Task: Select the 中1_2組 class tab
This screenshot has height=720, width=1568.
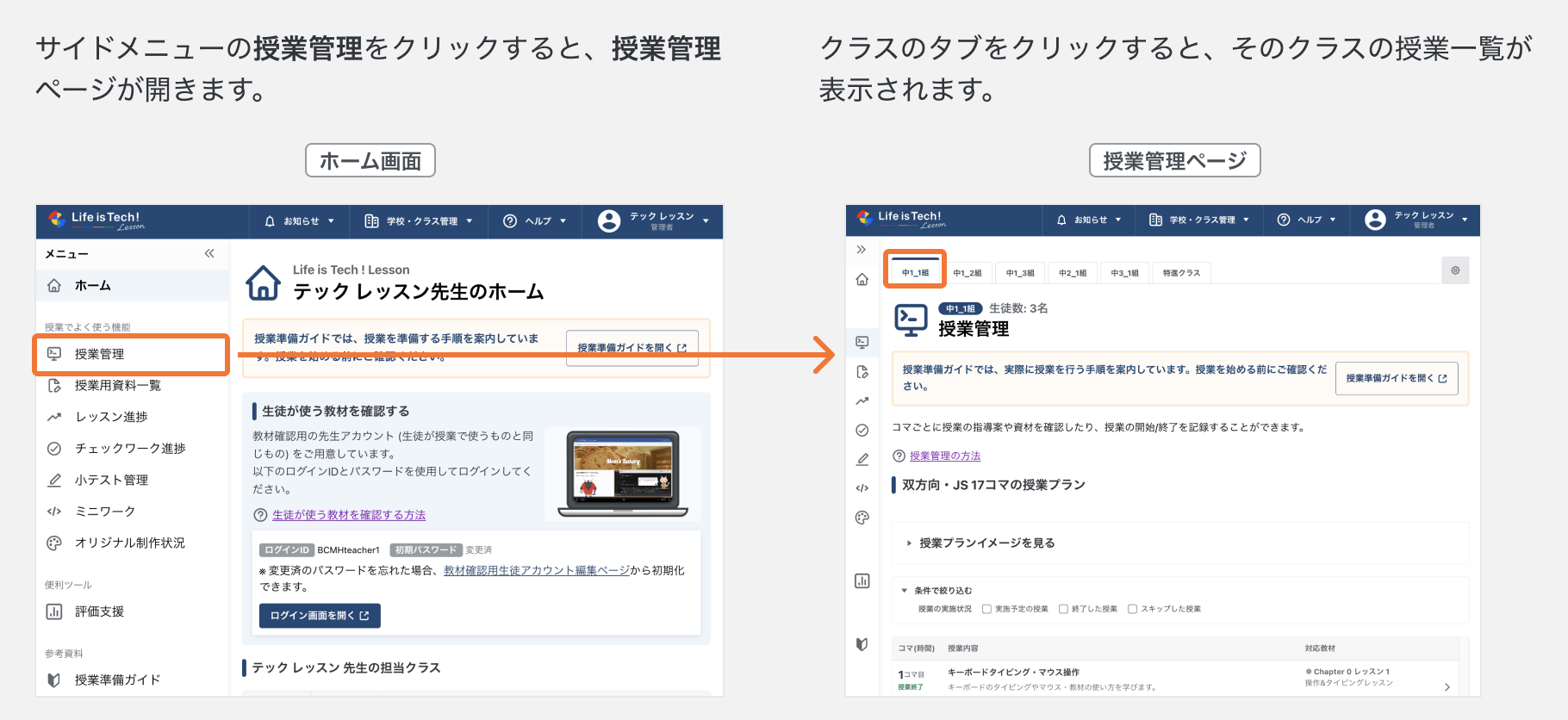Action: (968, 272)
